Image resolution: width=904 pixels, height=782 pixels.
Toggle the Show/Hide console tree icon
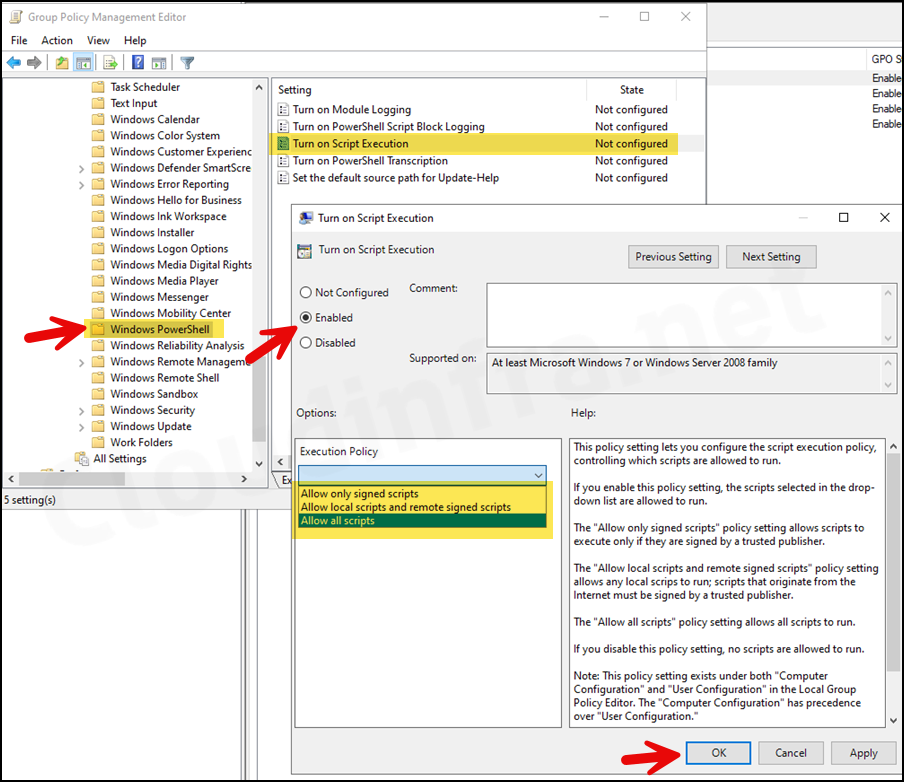84,62
